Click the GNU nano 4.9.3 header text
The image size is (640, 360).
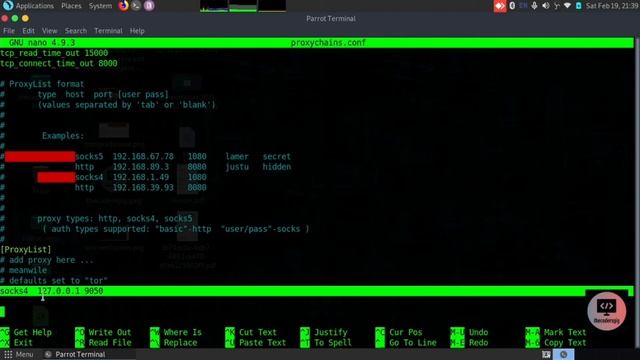[42, 42]
